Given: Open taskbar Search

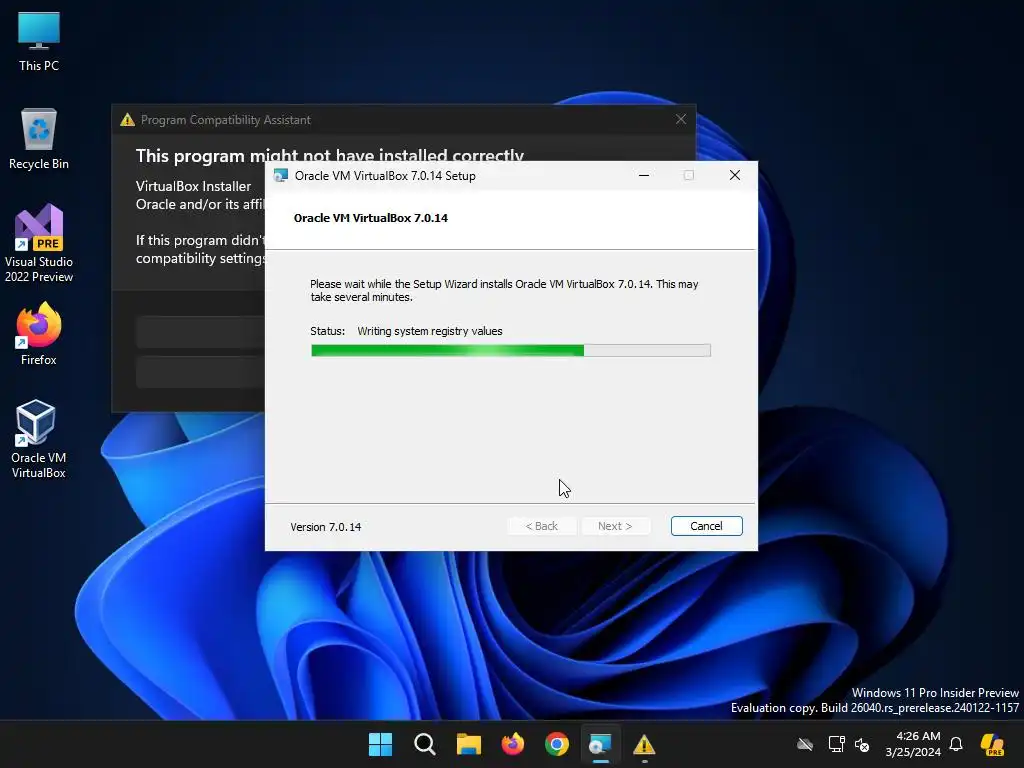Looking at the screenshot, I should coord(424,744).
